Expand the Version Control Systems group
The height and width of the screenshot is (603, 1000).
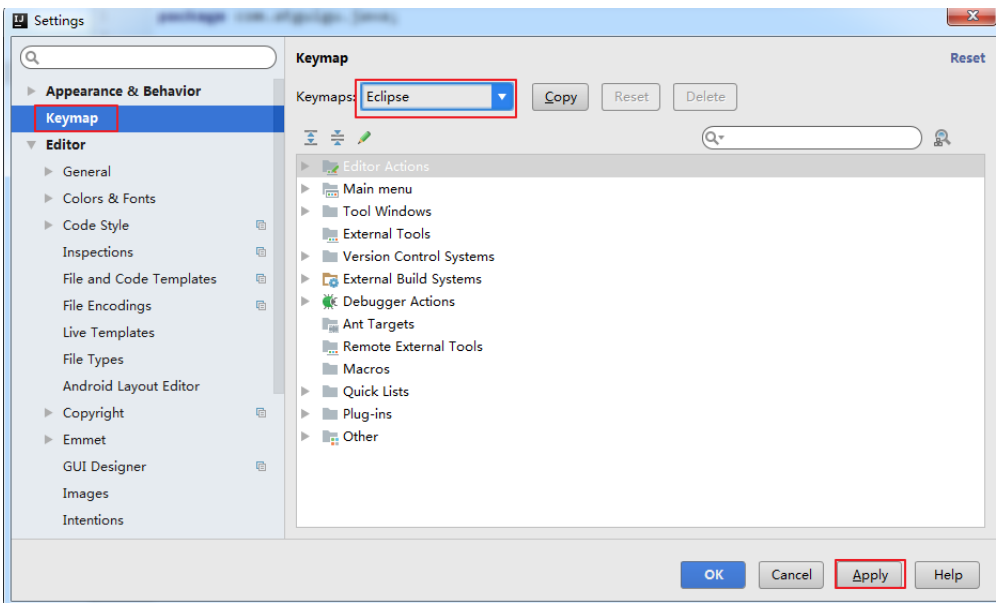coord(305,256)
